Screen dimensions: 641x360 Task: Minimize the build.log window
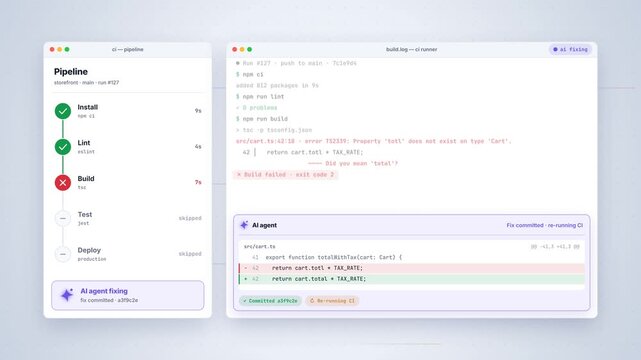click(242, 49)
